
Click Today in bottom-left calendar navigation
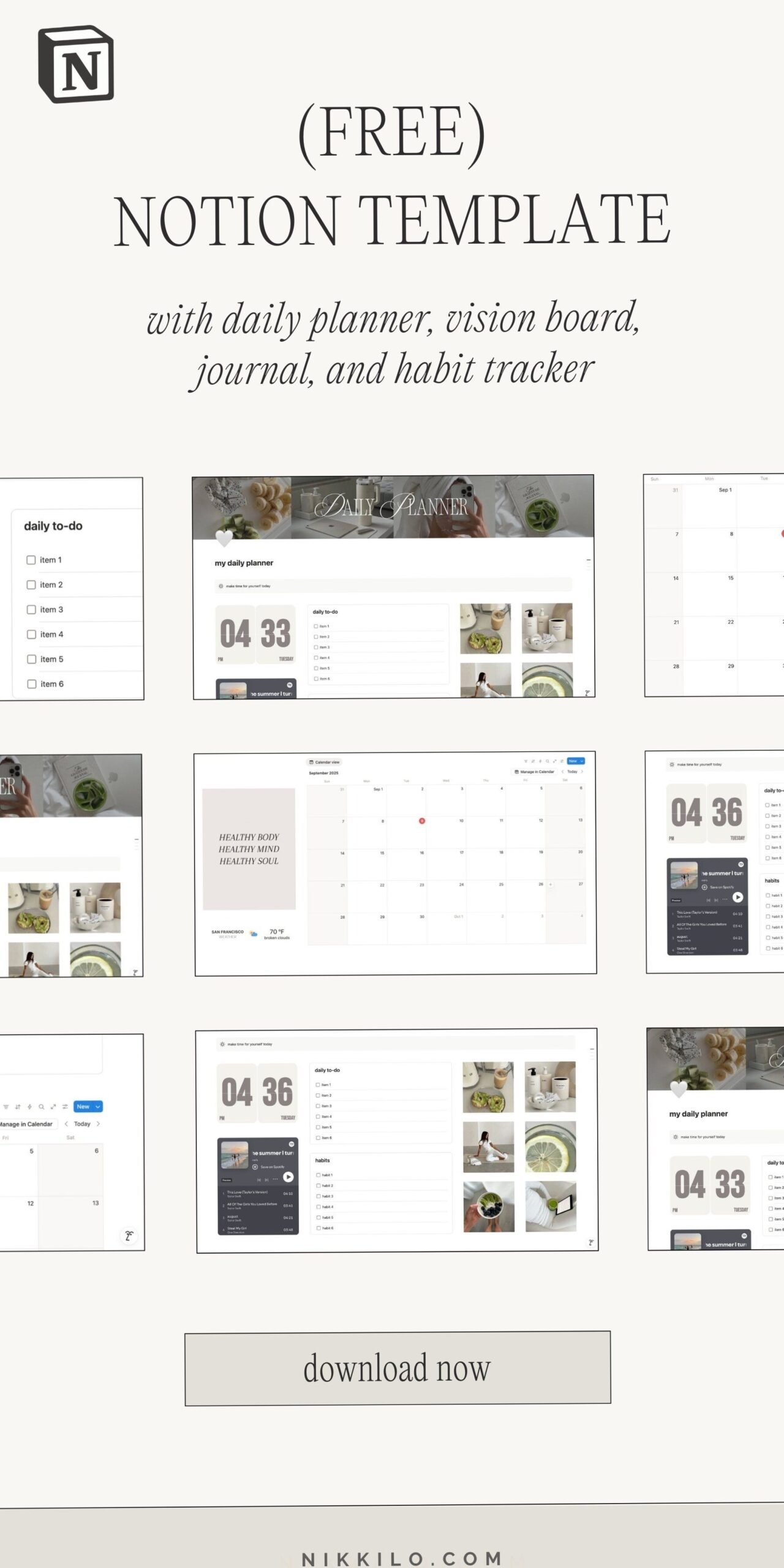click(x=82, y=1124)
